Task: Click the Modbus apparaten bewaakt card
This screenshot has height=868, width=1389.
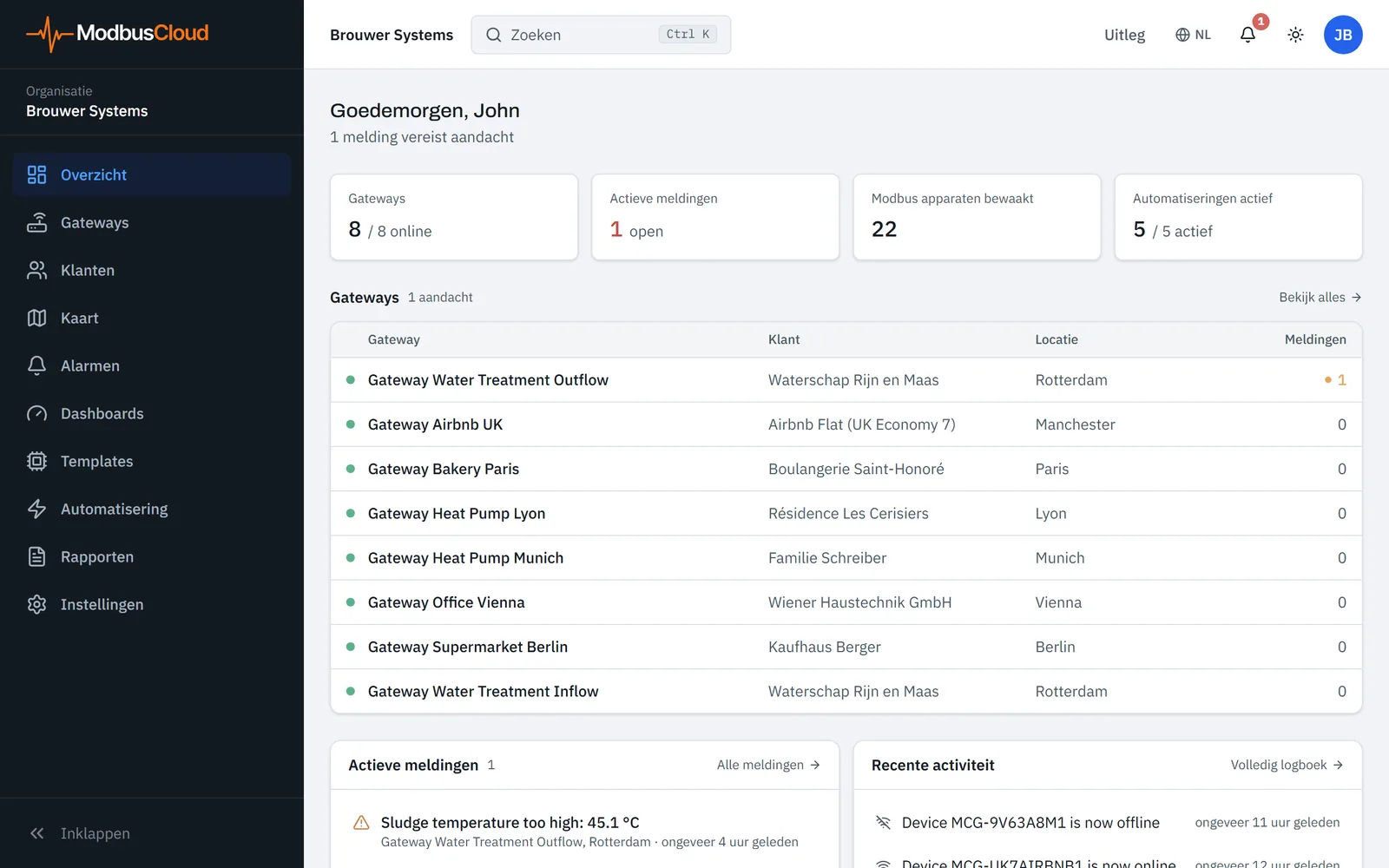Action: click(x=977, y=217)
